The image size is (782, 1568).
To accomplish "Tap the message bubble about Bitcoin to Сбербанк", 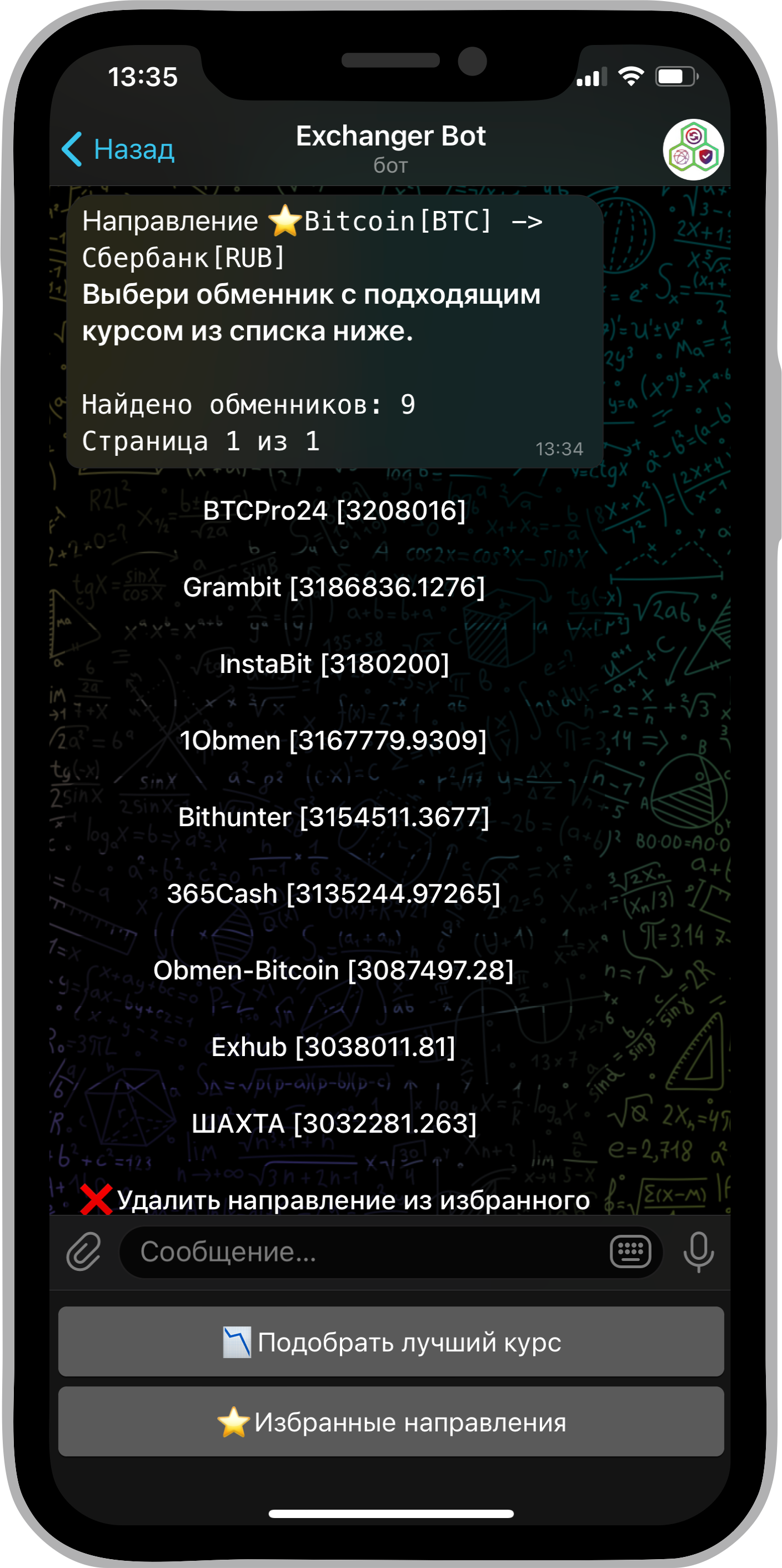I will tap(334, 331).
